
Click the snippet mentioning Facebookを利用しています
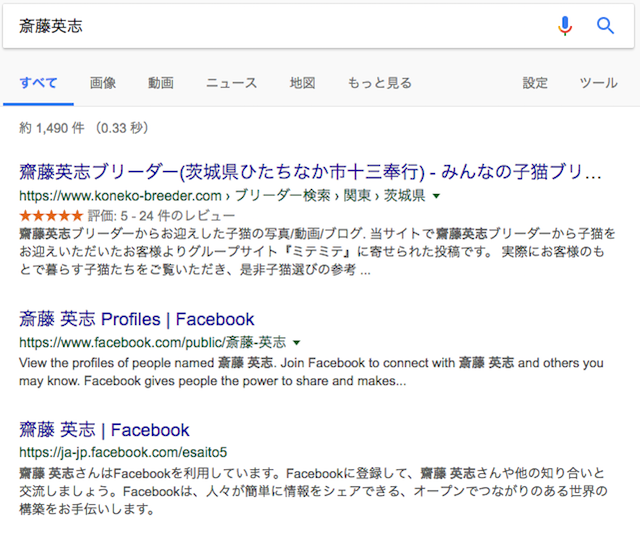(313, 491)
